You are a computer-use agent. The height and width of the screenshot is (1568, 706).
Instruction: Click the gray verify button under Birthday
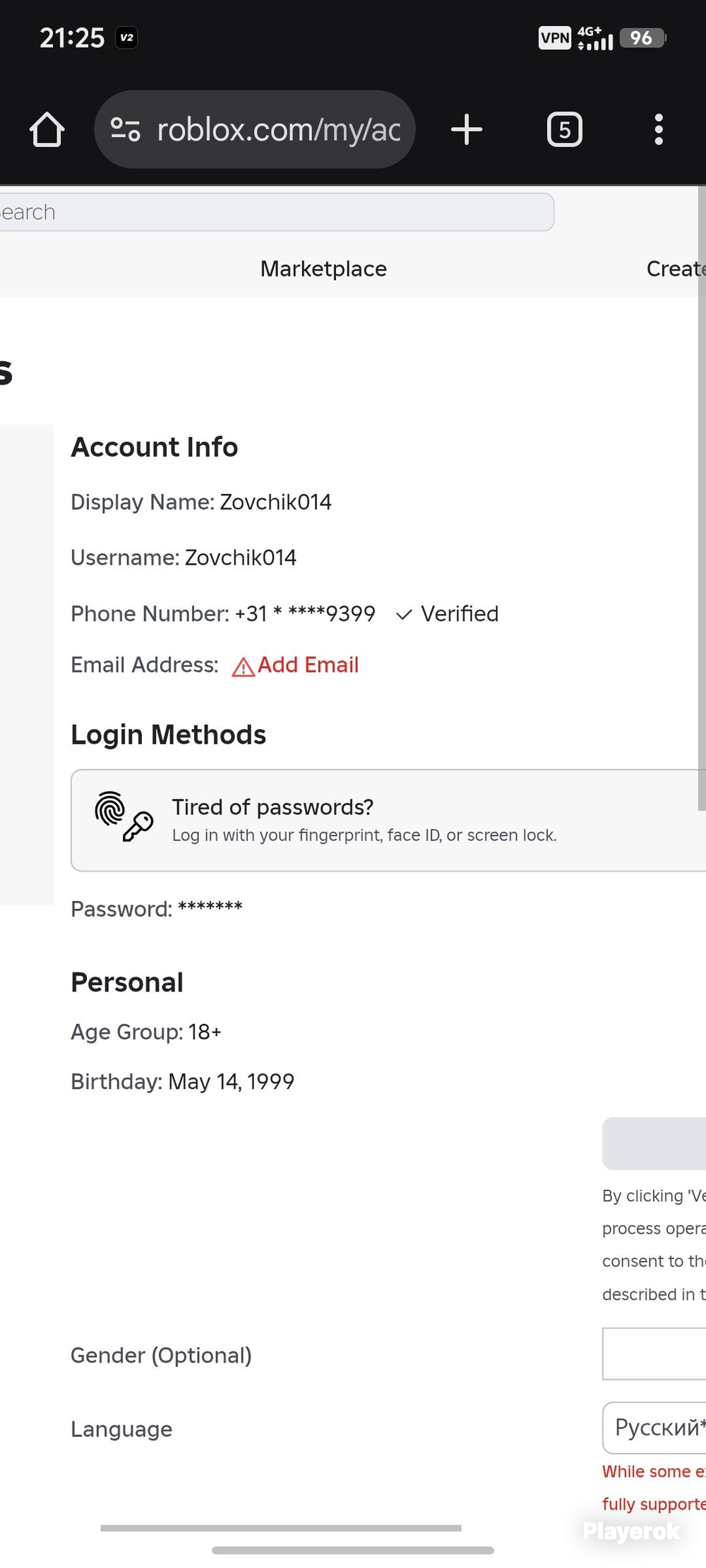click(x=654, y=1143)
